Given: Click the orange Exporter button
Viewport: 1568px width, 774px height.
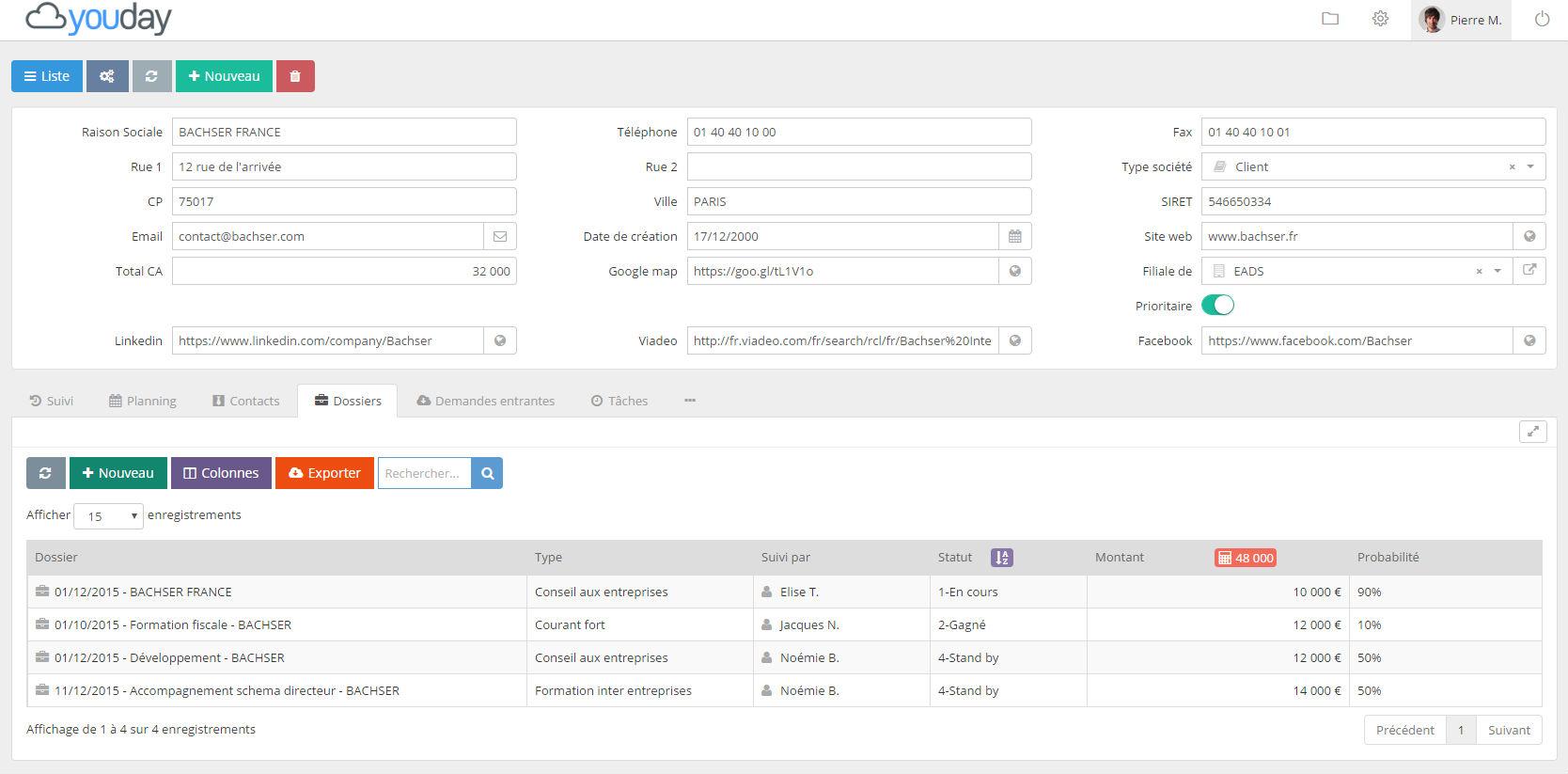Looking at the screenshot, I should (324, 473).
